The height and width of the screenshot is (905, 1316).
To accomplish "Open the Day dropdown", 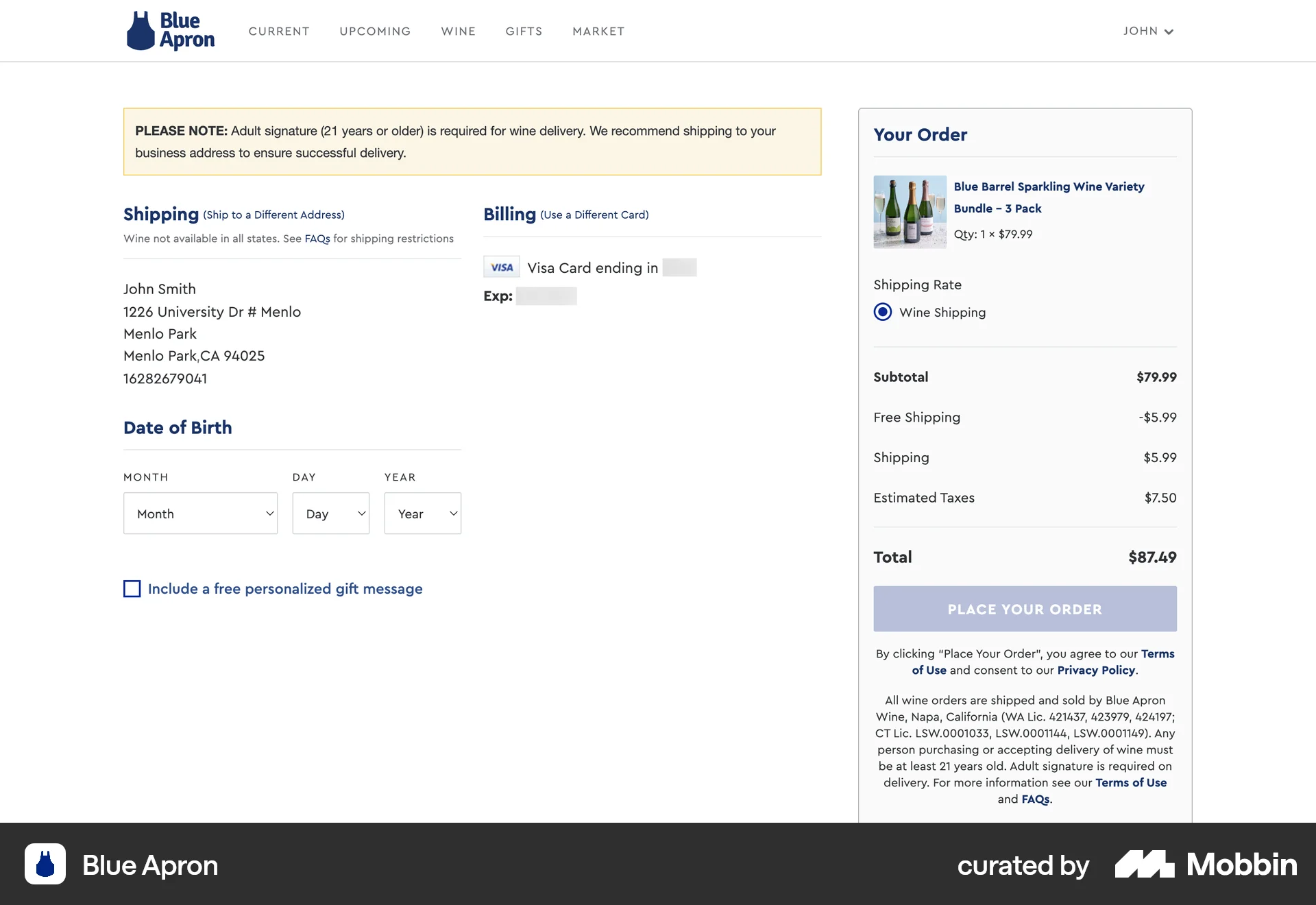I will click(x=330, y=513).
